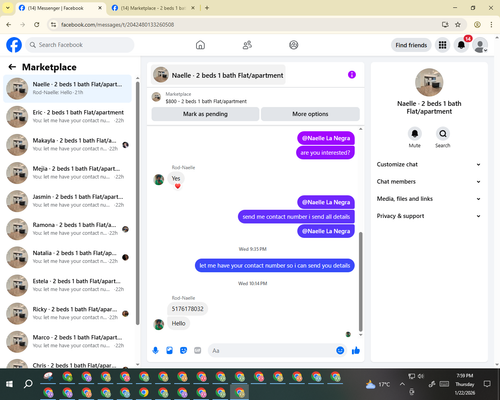Image resolution: width=500 pixels, height=400 pixels.
Task: Open the Jasmin conversation
Action: click(68, 201)
